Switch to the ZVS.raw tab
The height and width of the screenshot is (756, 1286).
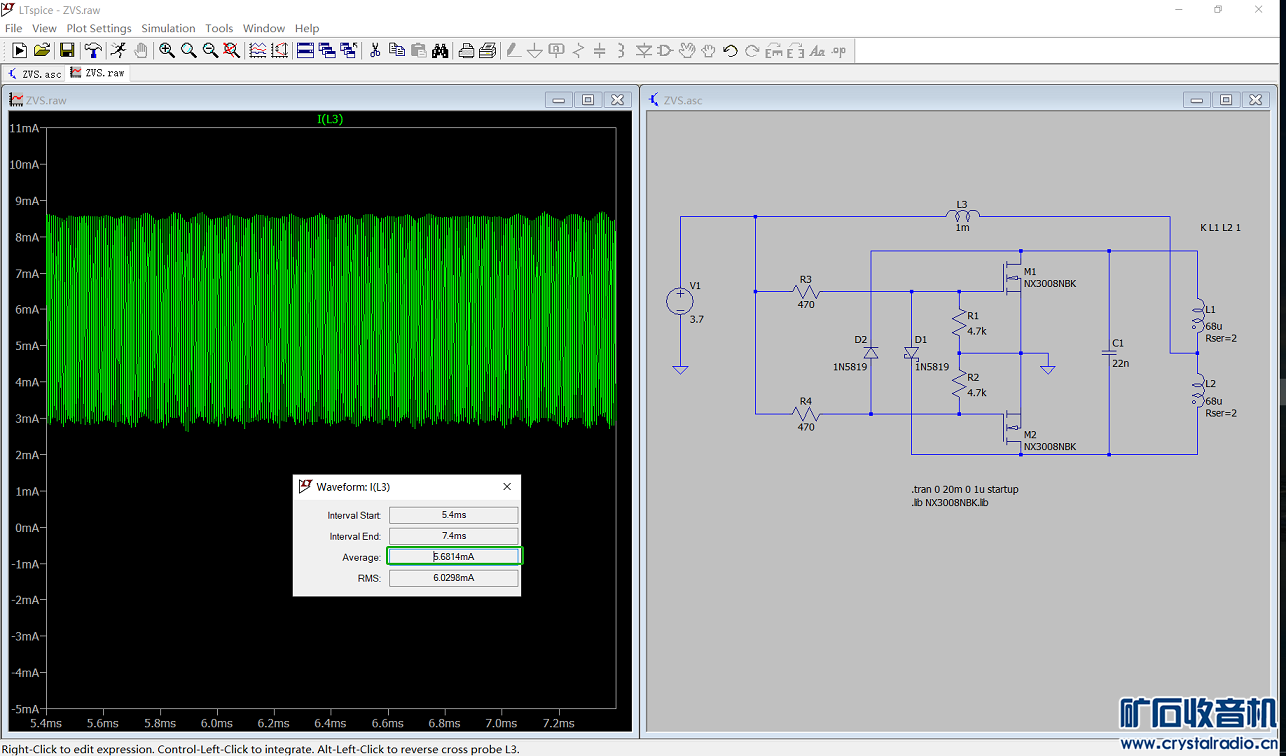point(98,73)
